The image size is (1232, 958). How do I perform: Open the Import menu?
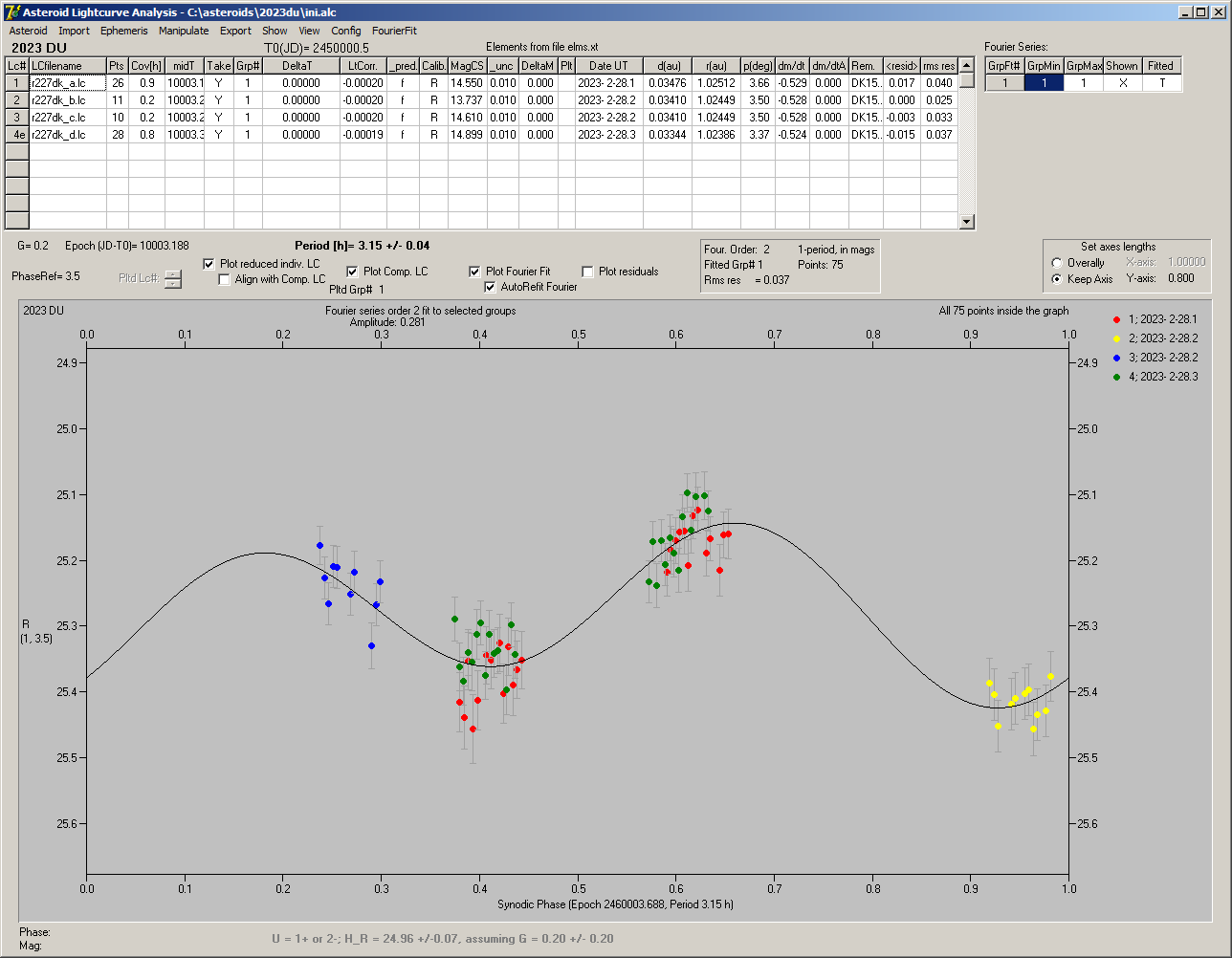click(74, 31)
